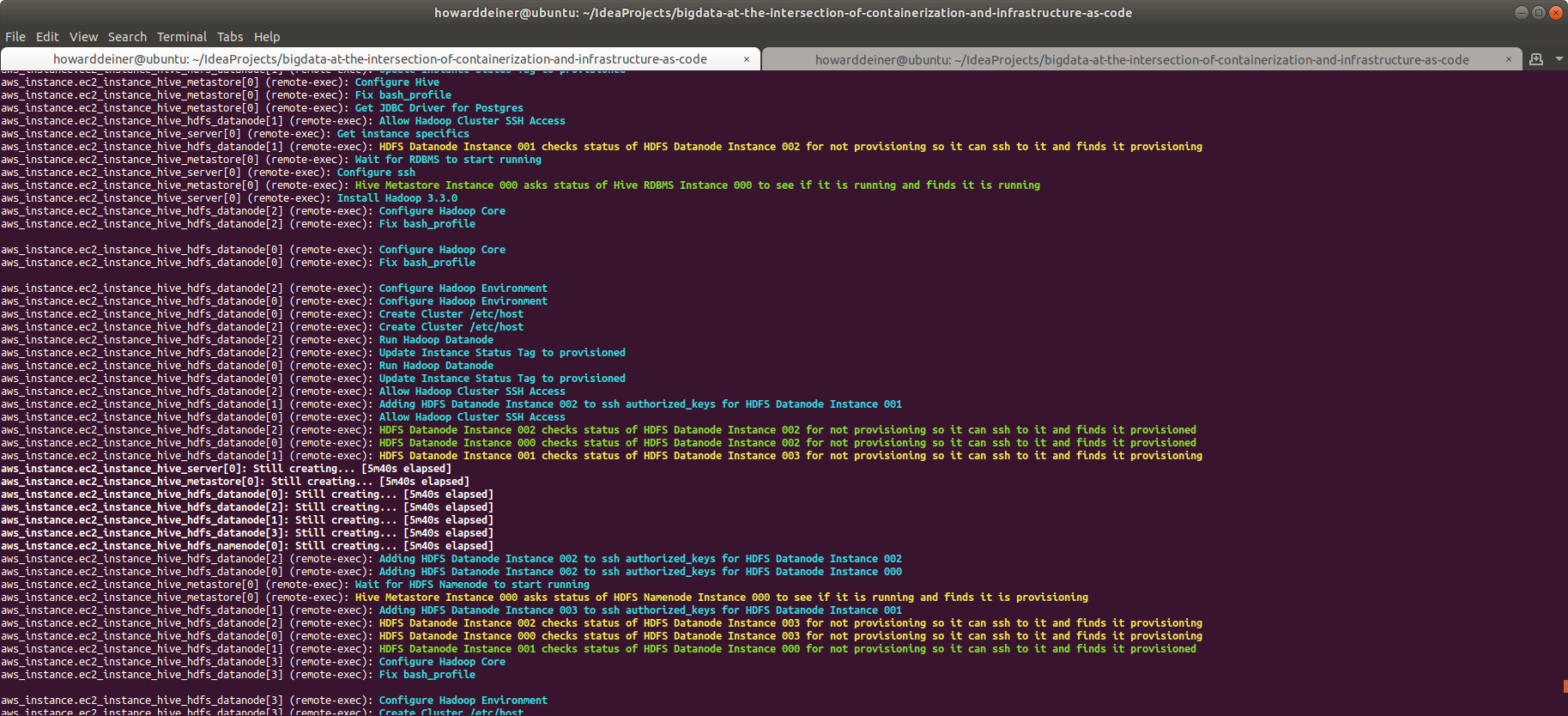The width and height of the screenshot is (1568, 716).
Task: Click 'Wait for RDBMS to start running'
Action: [x=448, y=160]
